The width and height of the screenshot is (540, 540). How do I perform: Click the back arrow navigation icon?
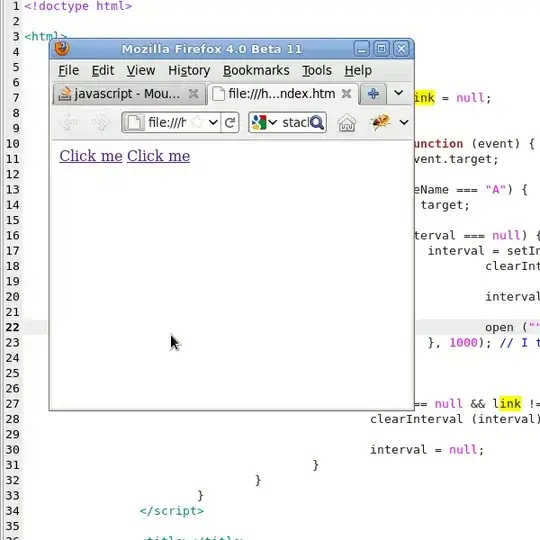tap(69, 122)
